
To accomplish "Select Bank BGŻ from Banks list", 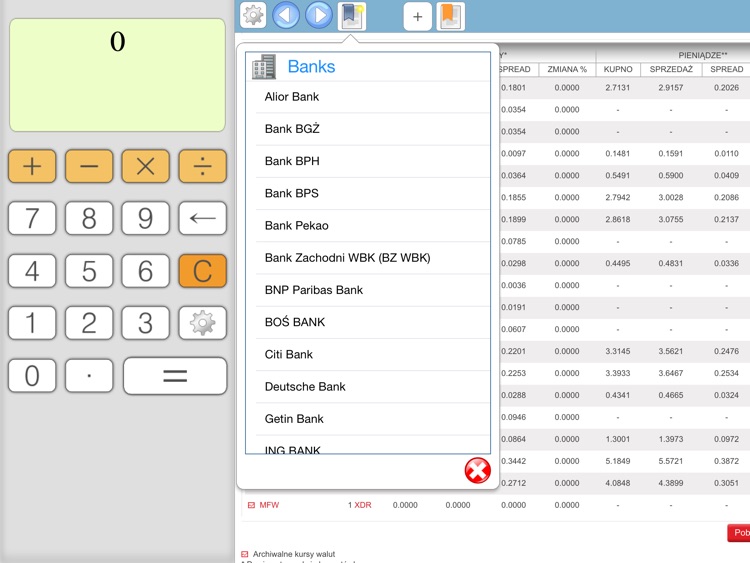I will [x=368, y=129].
